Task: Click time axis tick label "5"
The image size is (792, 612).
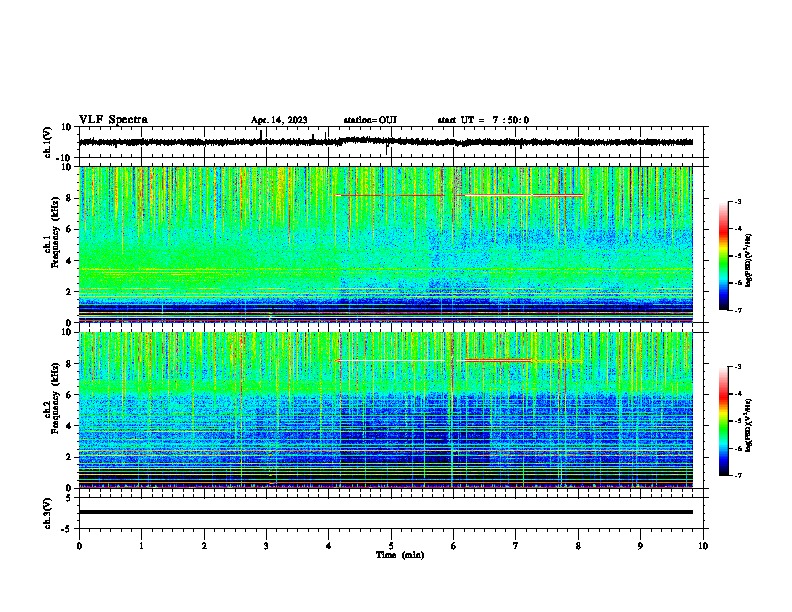Action: click(391, 546)
